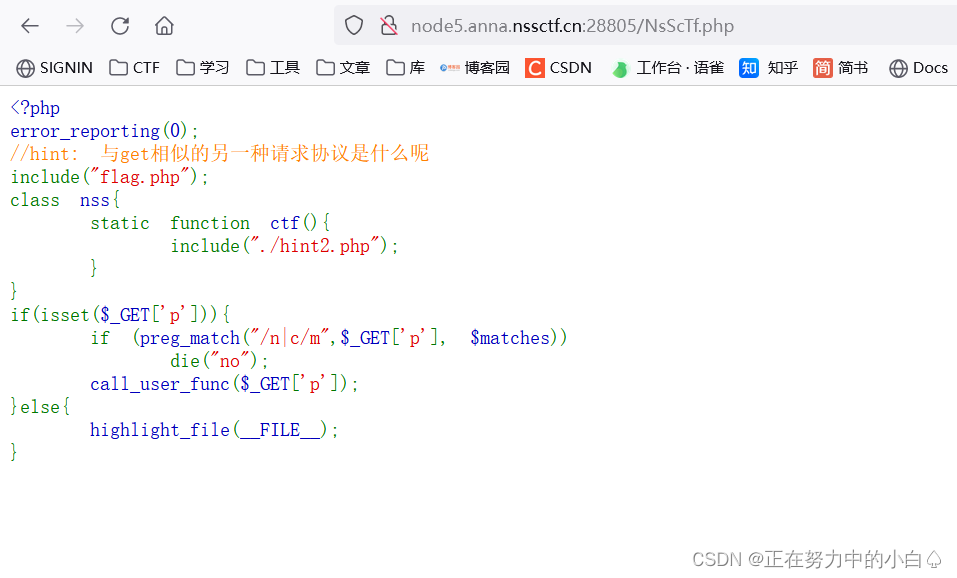Click the 知乎 bookmark icon
This screenshot has width=957, height=578.
[x=749, y=68]
